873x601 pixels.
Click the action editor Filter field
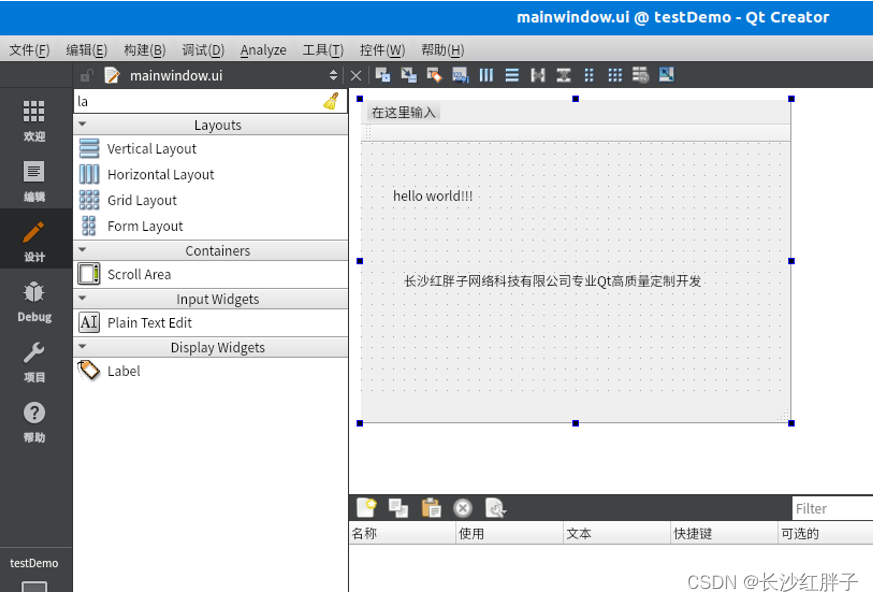click(x=832, y=508)
